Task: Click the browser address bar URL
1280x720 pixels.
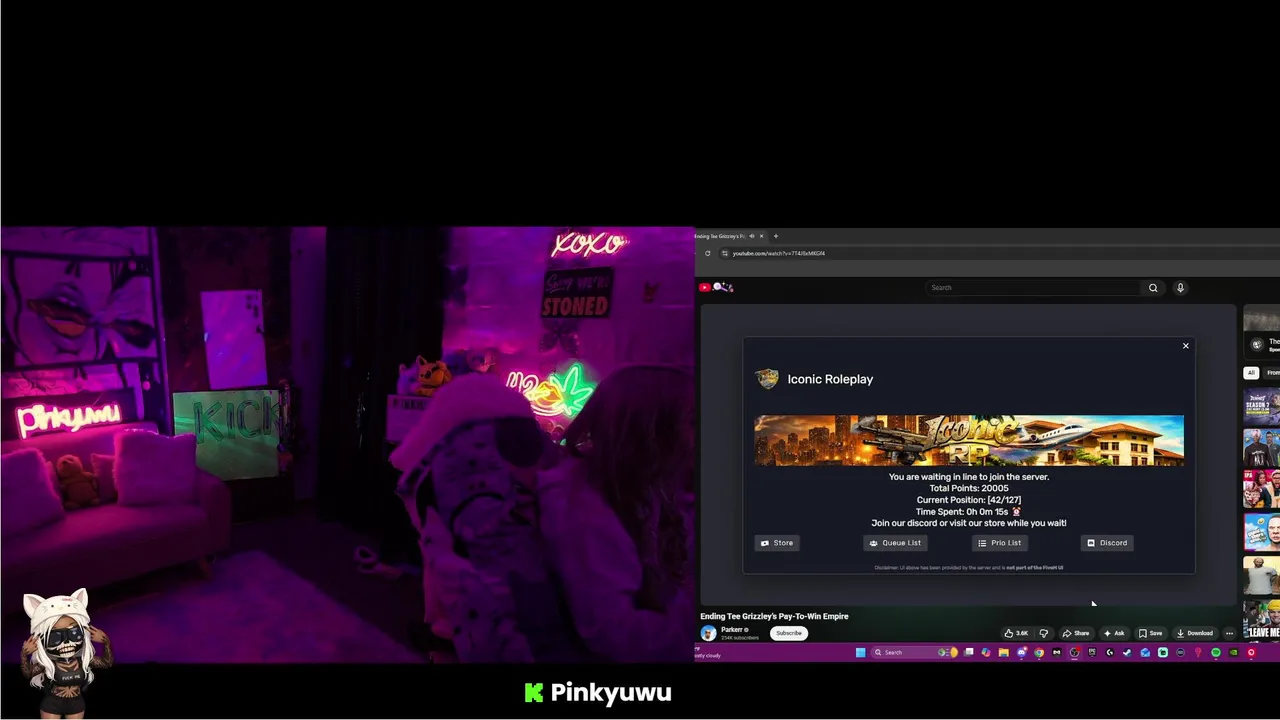Action: (779, 253)
